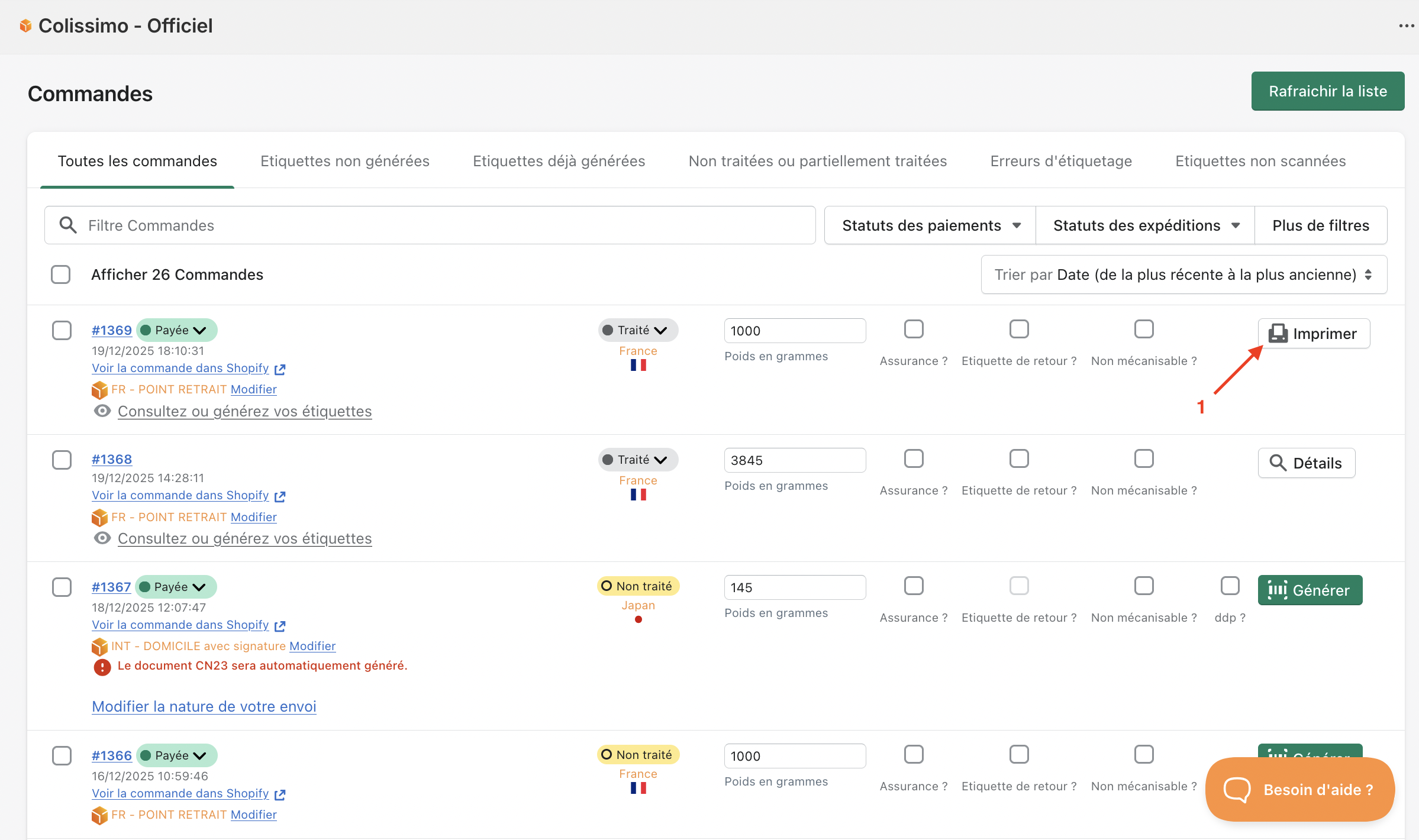The image size is (1419, 840).
Task: Open the Trier par Date sort selector
Action: [x=1183, y=274]
